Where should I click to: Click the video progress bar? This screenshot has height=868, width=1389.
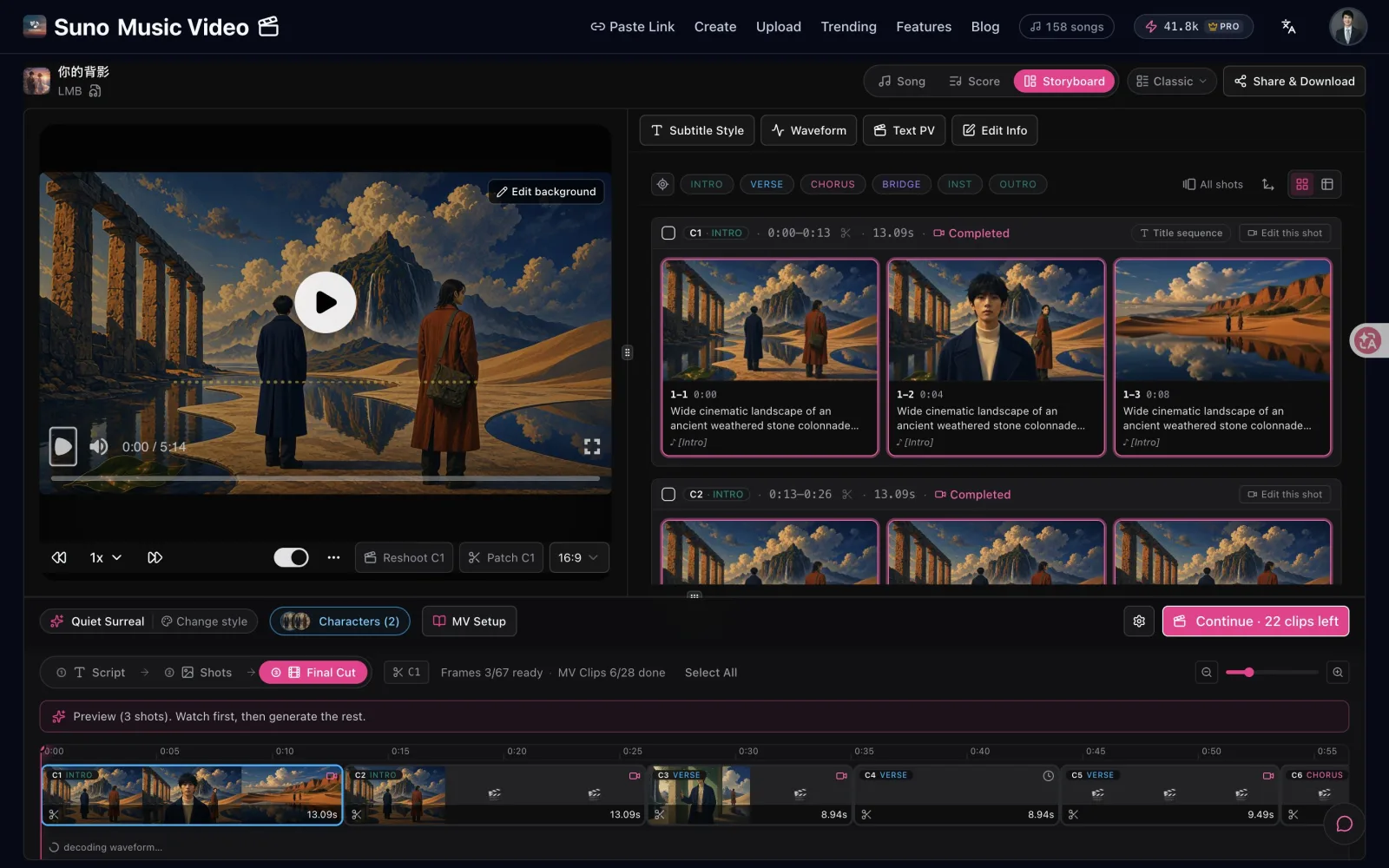(325, 478)
